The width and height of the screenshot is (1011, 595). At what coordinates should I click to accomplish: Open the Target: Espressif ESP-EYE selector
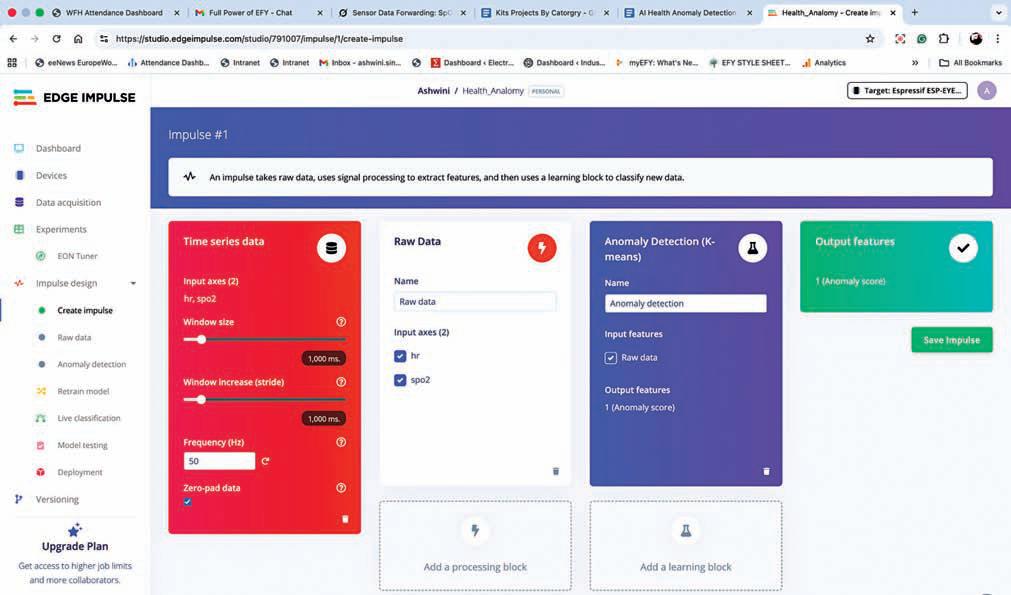[x=907, y=91]
